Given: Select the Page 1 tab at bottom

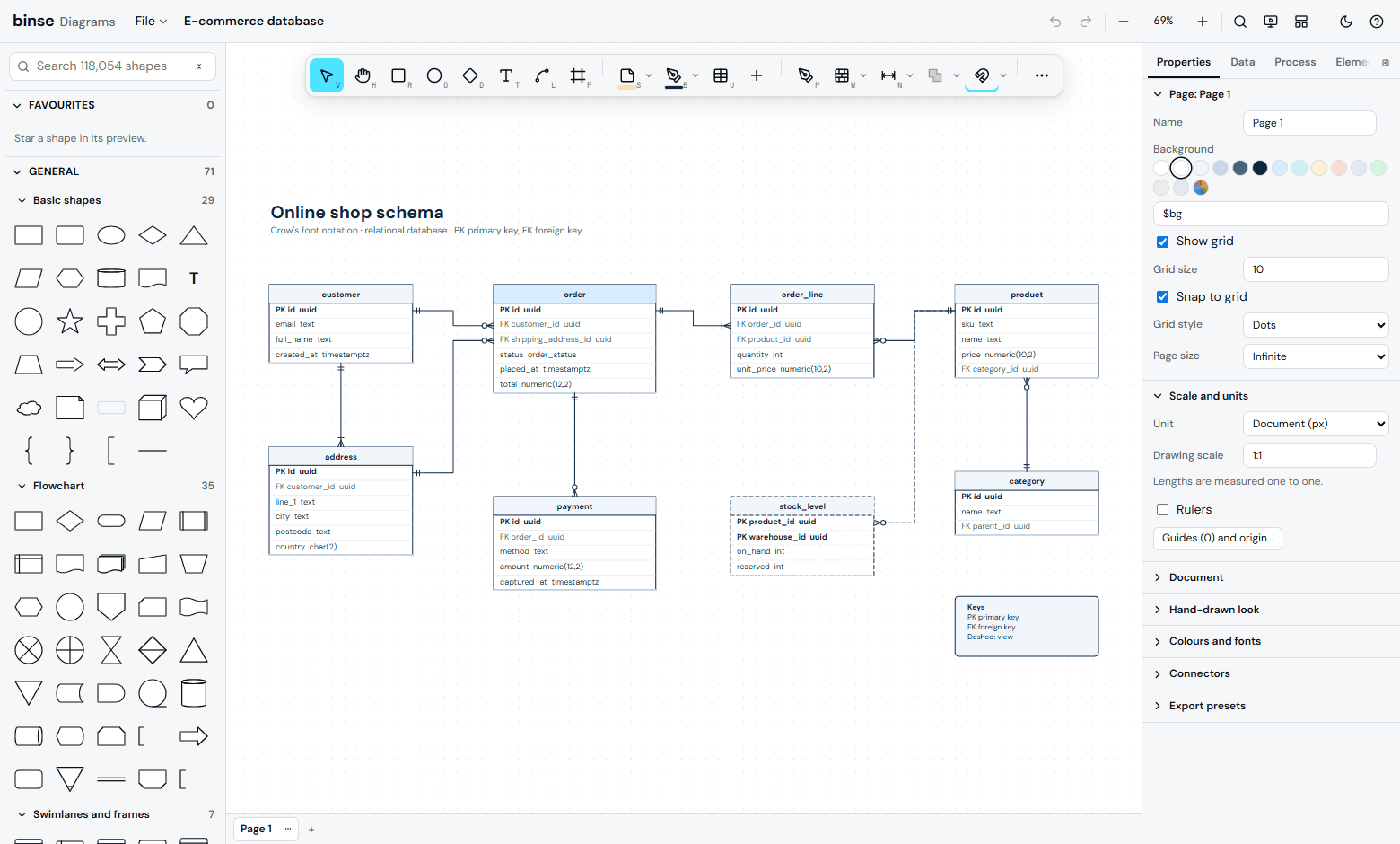Looking at the screenshot, I should click(x=256, y=829).
